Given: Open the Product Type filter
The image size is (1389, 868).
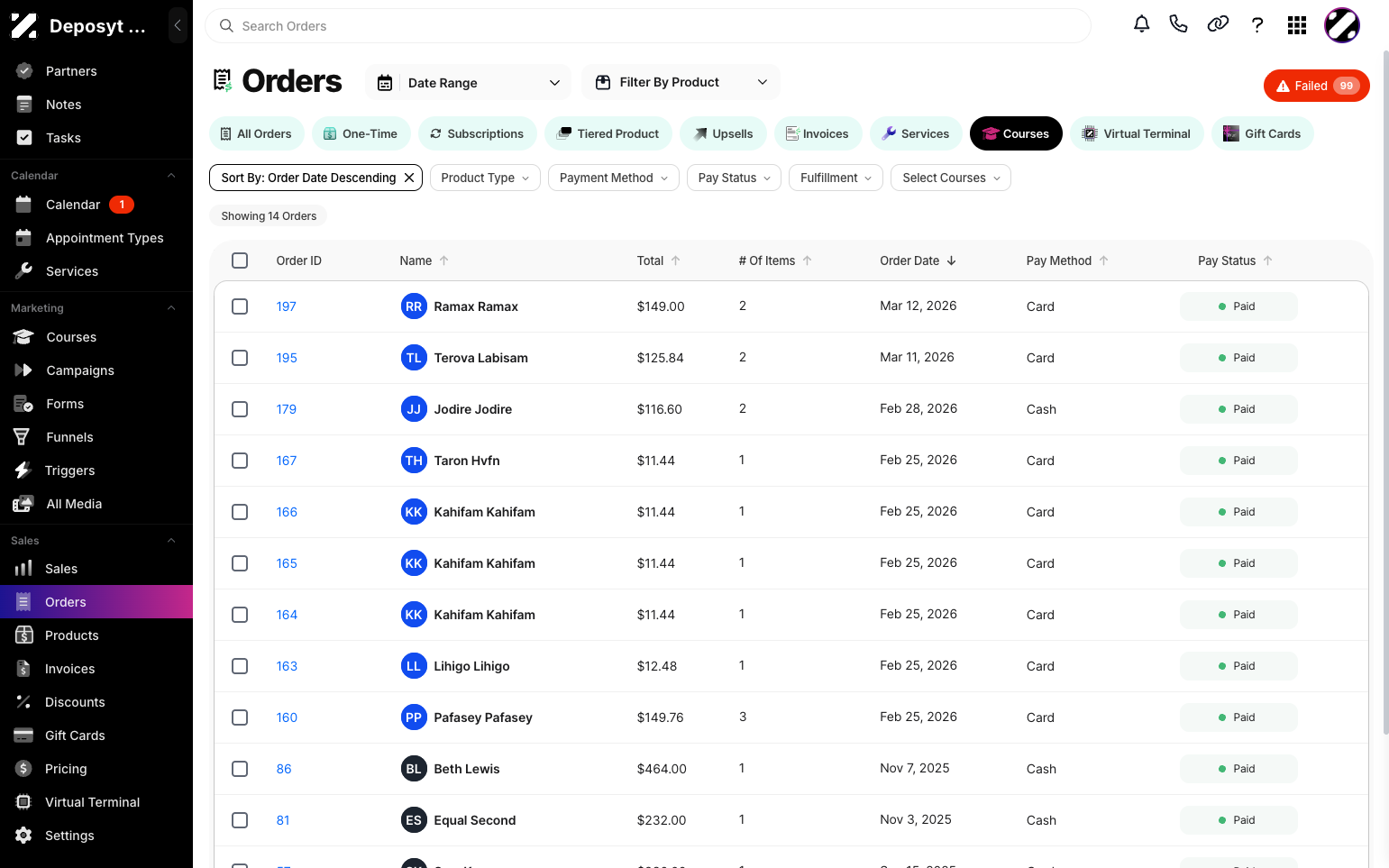Looking at the screenshot, I should 485,178.
